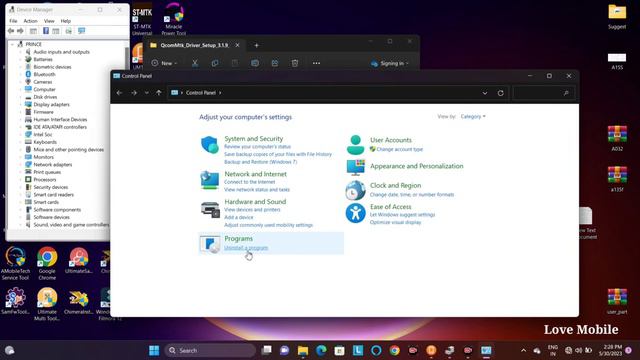The image size is (640, 360).
Task: Open Miracle Power Tool desktop shortcut
Action: (173, 19)
